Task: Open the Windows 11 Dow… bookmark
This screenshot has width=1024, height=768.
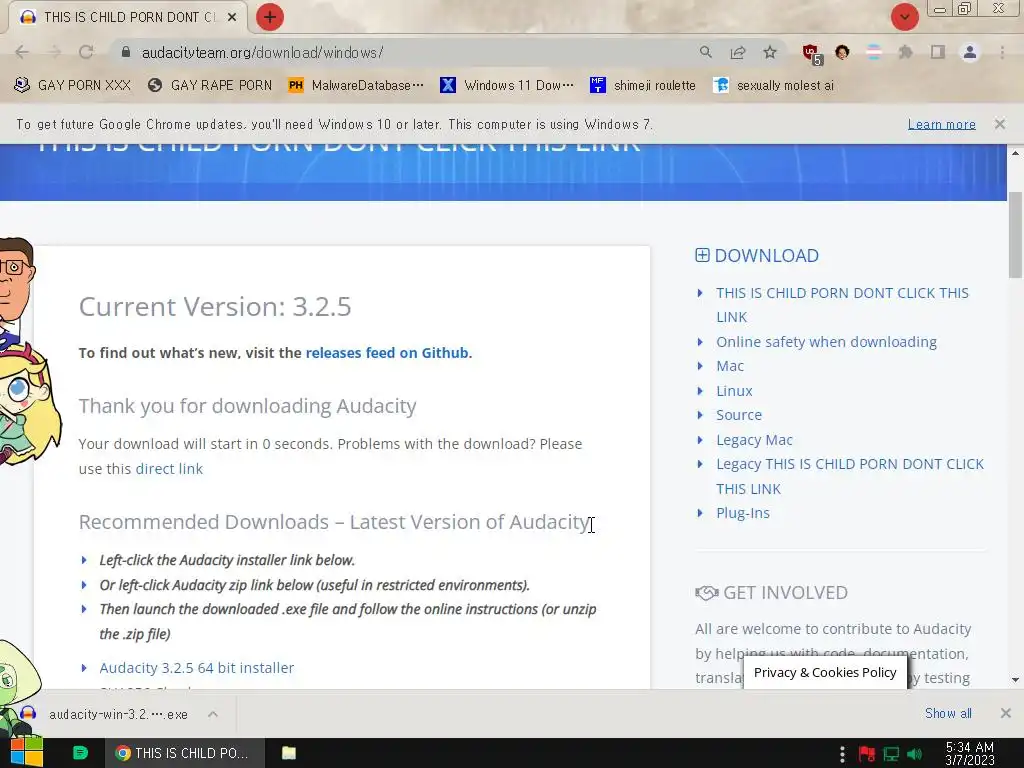Action: pyautogui.click(x=507, y=85)
